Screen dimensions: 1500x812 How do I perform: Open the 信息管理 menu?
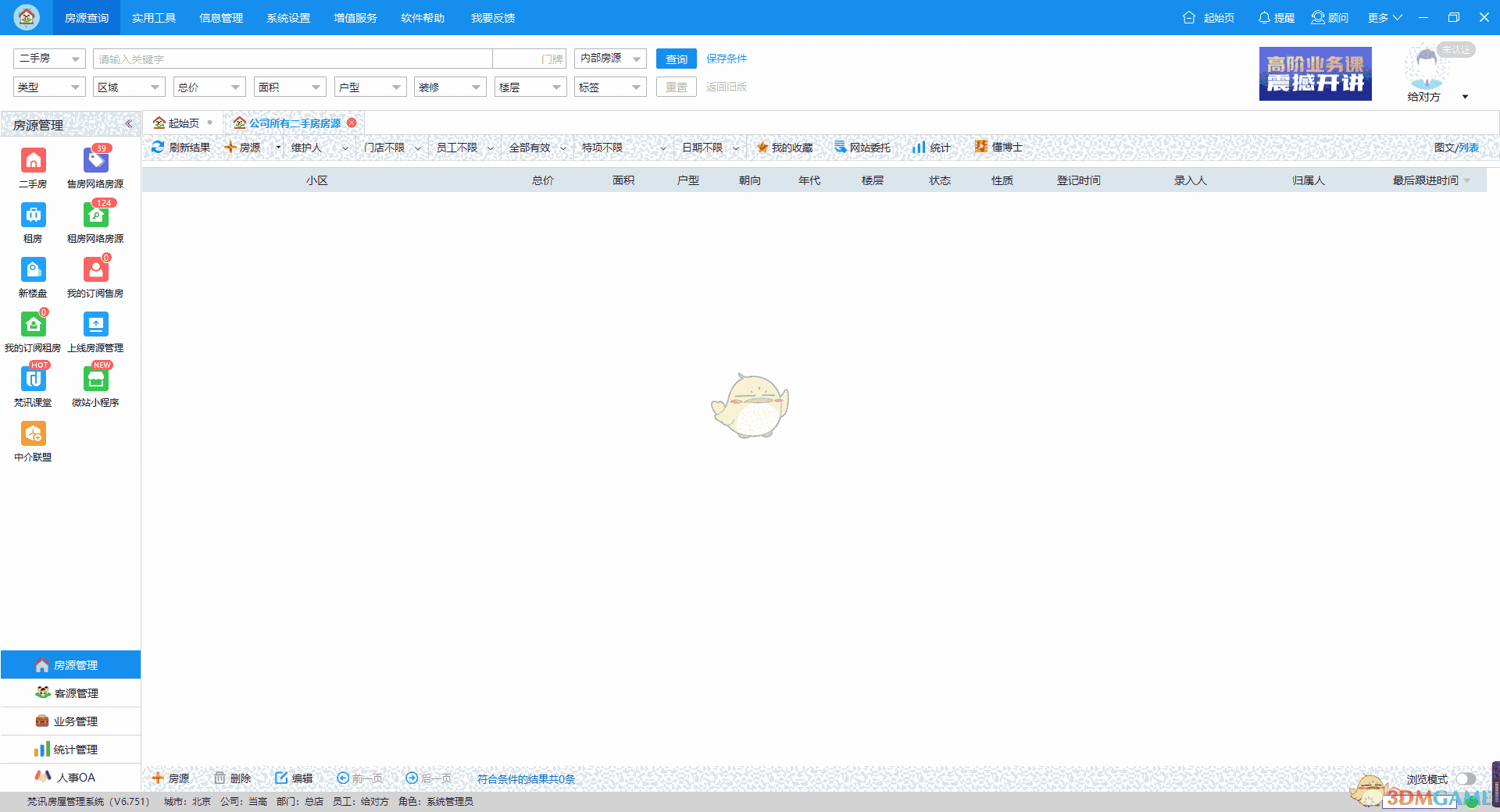(221, 18)
